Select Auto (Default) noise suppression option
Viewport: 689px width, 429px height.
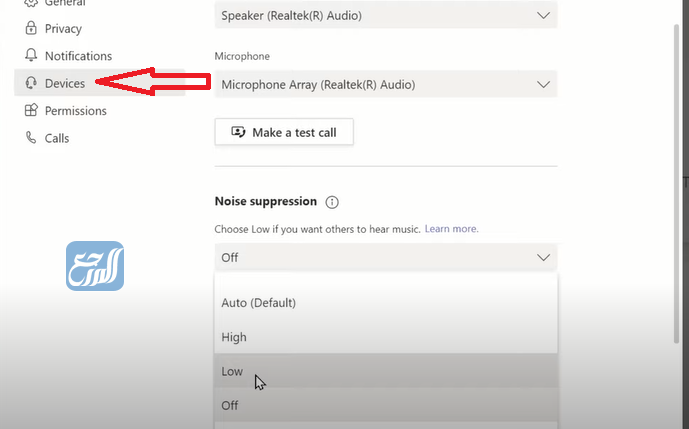coord(385,302)
